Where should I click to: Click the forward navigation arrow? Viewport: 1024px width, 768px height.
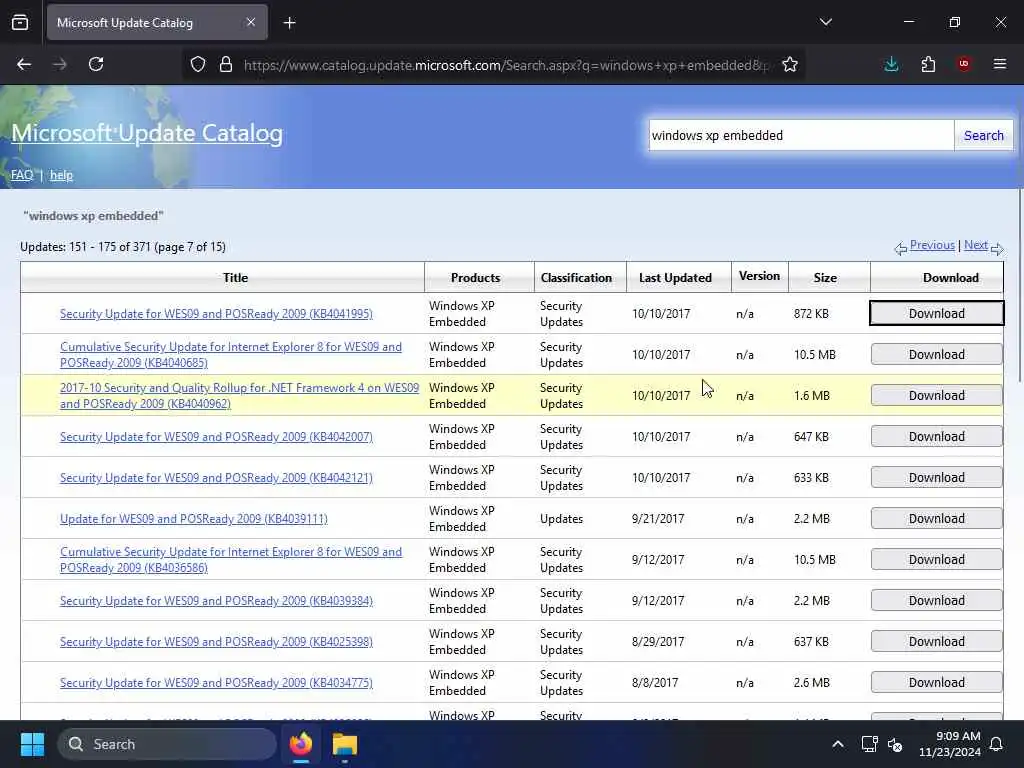[x=59, y=64]
